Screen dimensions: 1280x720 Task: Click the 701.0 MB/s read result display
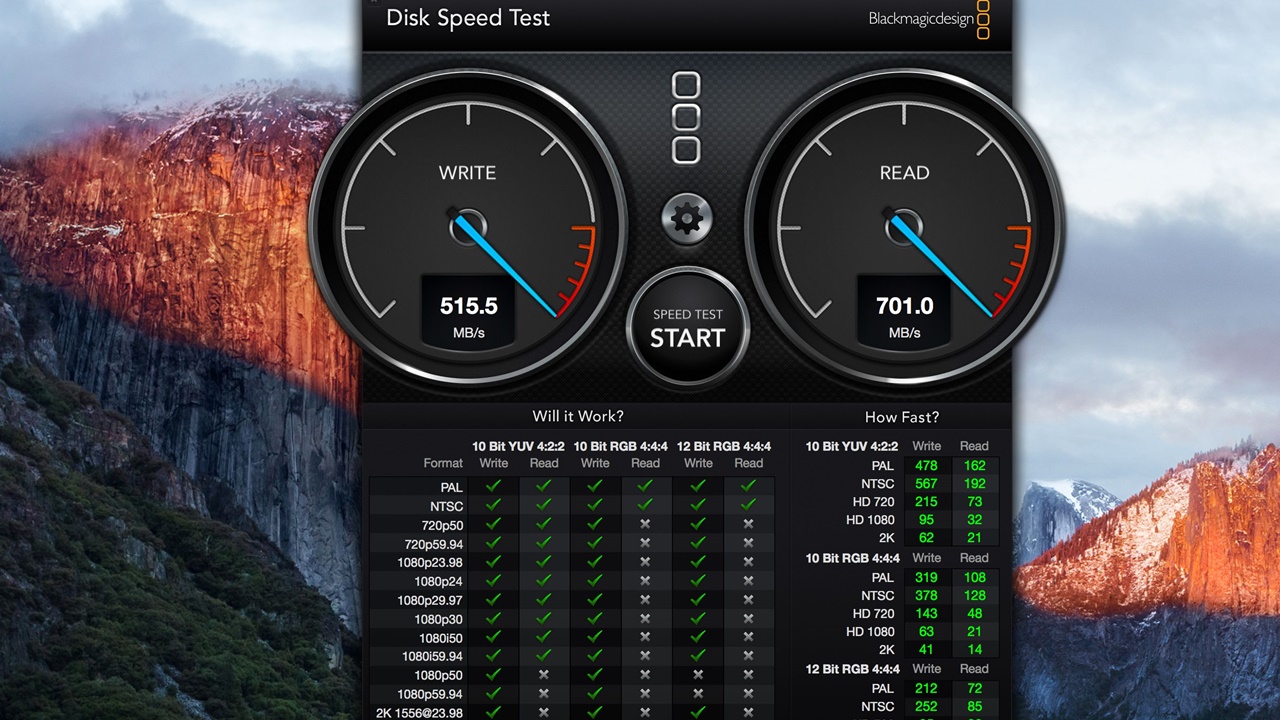[904, 306]
